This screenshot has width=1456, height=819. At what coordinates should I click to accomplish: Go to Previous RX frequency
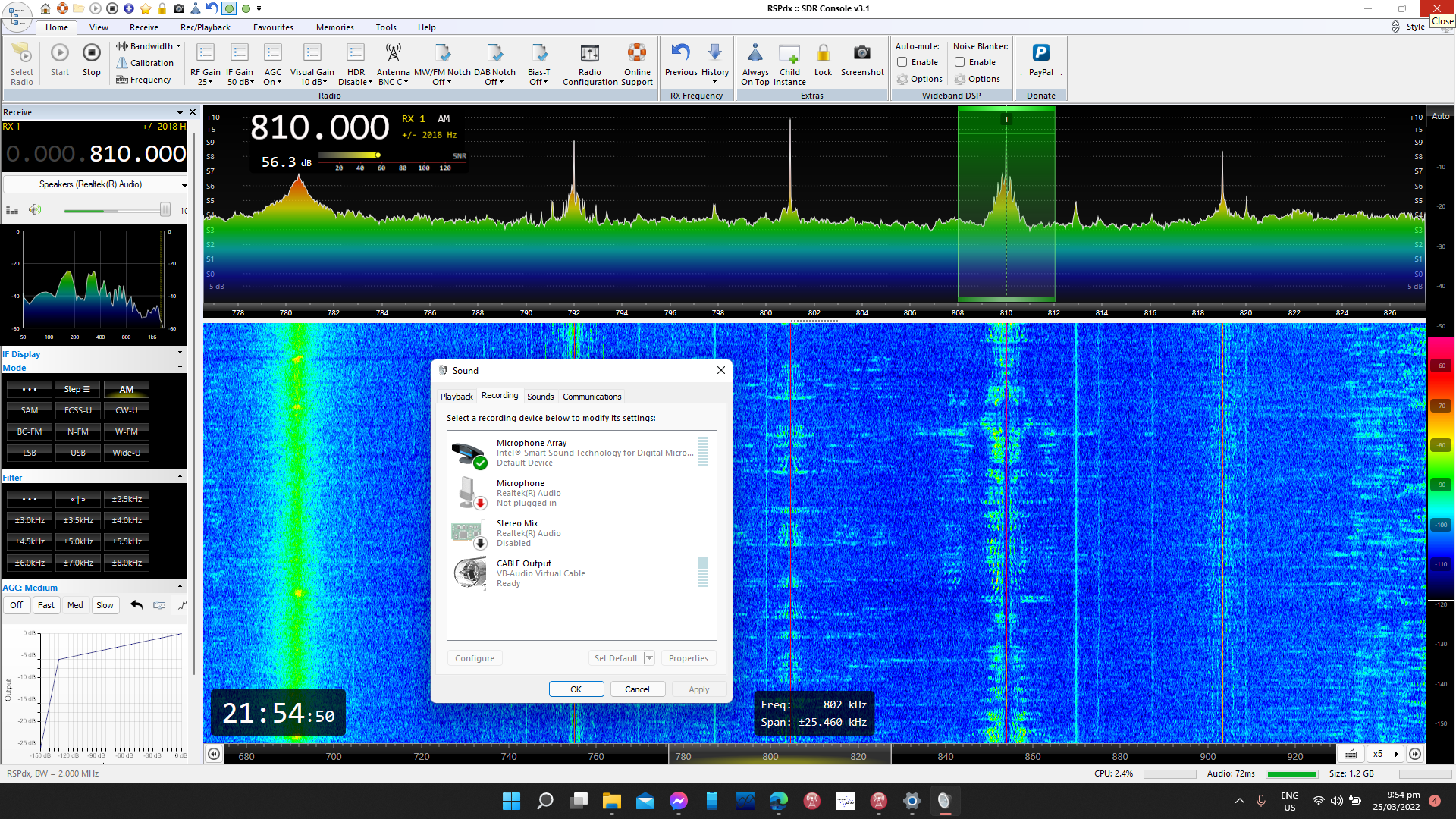680,53
